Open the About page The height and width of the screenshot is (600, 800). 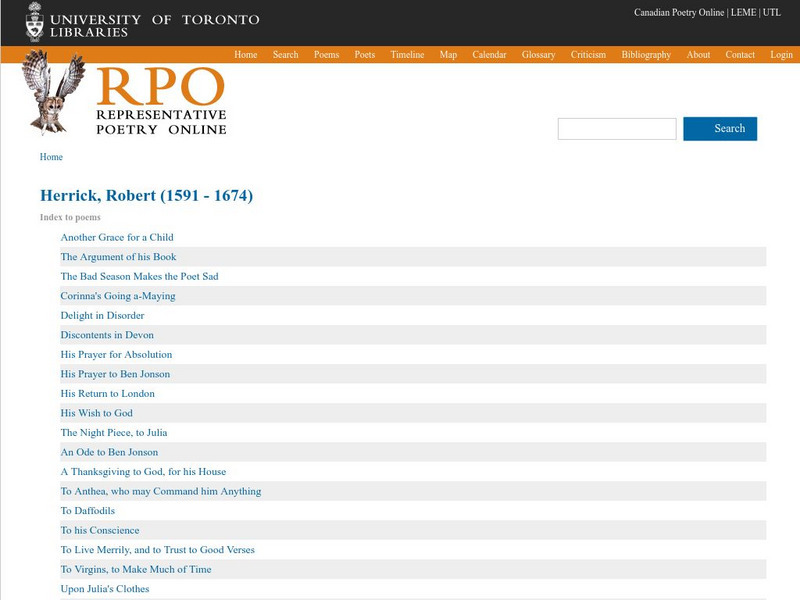698,55
